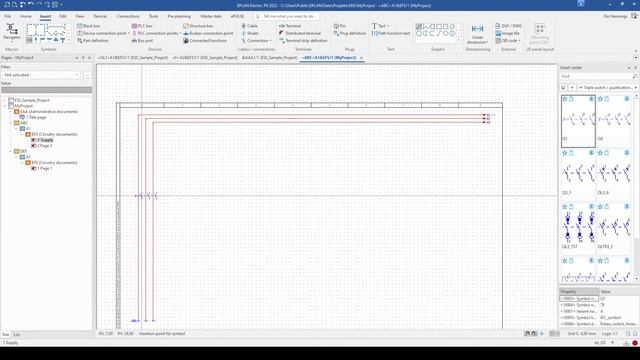The width and height of the screenshot is (640, 360).
Task: Switch to the Pre-planning ribbon tab
Action: click(179, 16)
